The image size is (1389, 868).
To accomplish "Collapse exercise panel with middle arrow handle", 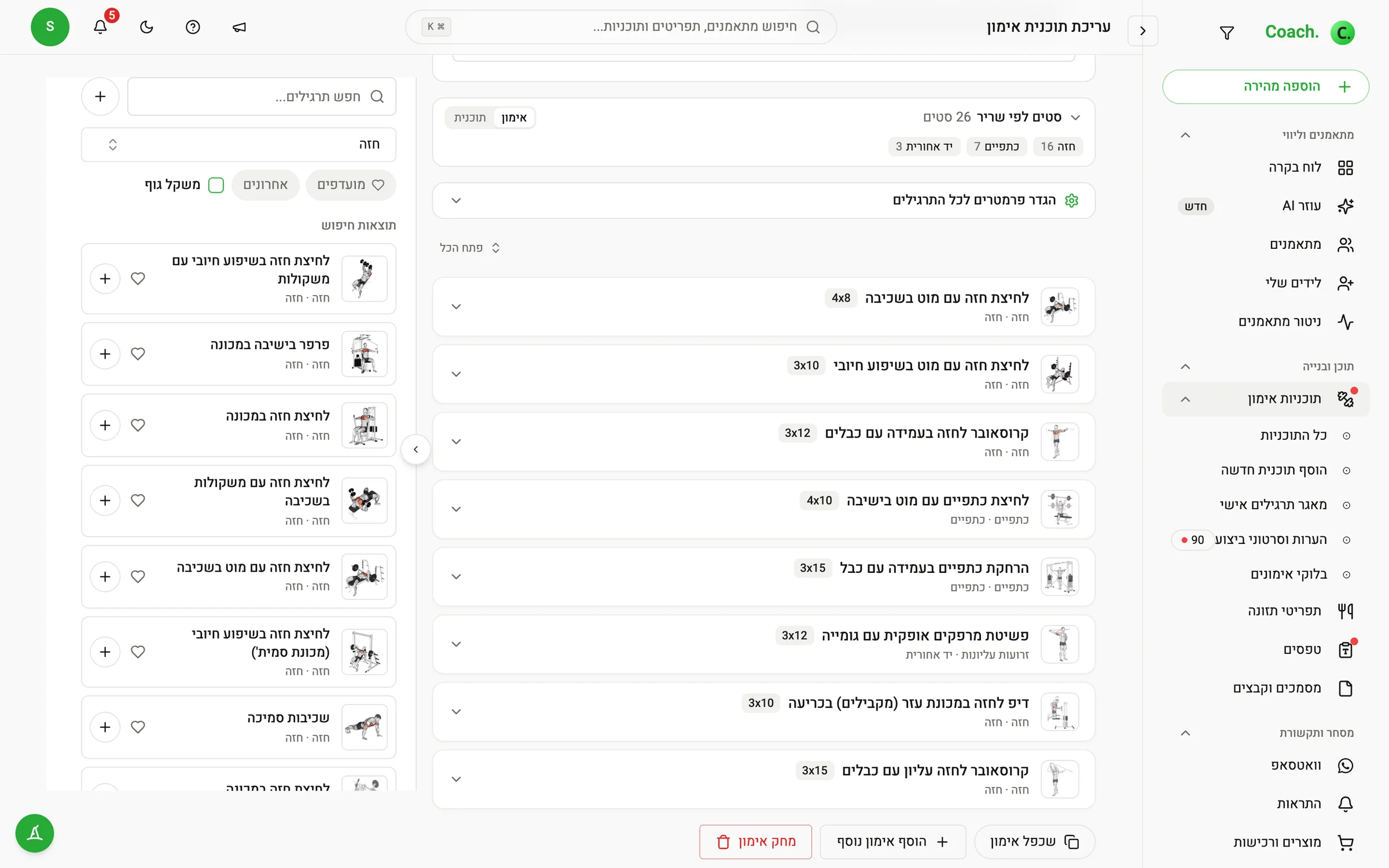I will (x=416, y=450).
